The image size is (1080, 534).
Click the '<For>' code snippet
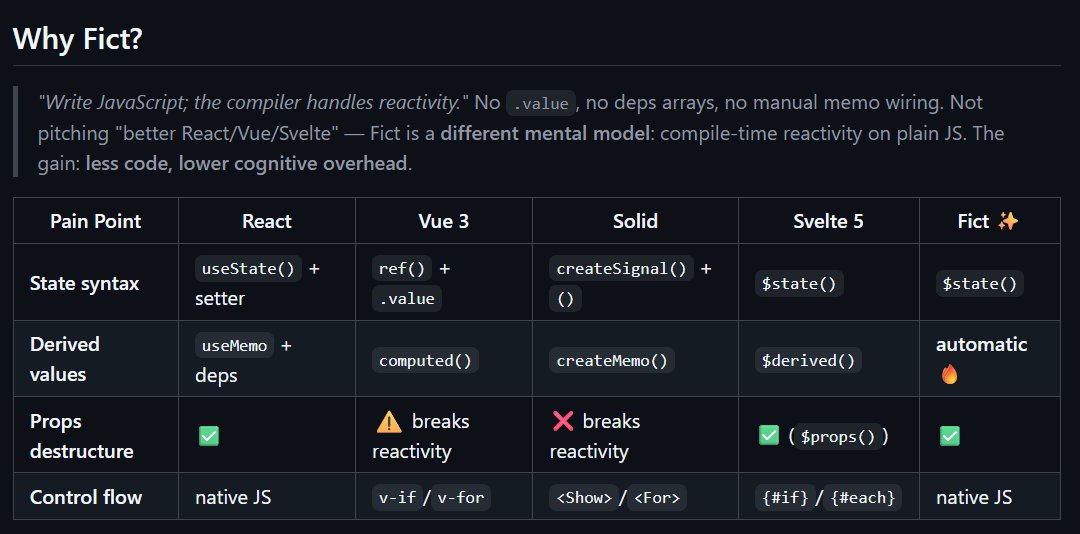coord(656,497)
